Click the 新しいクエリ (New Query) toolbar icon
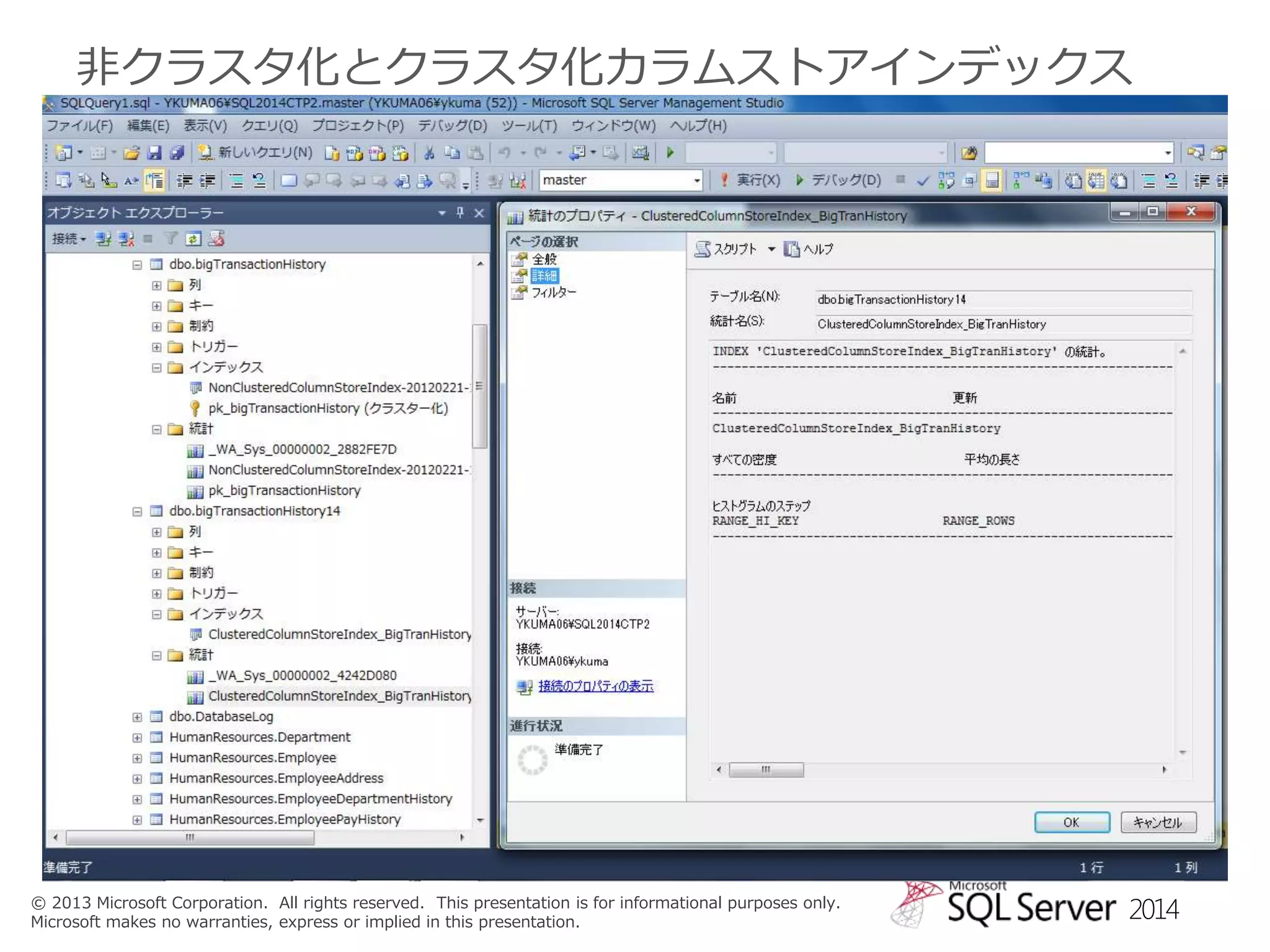 [205, 152]
